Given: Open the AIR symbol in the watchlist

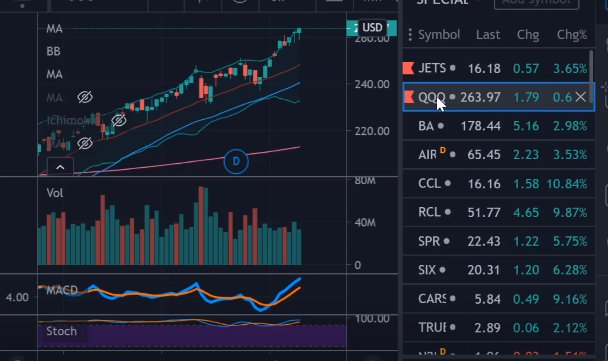Looking at the screenshot, I should (427, 155).
